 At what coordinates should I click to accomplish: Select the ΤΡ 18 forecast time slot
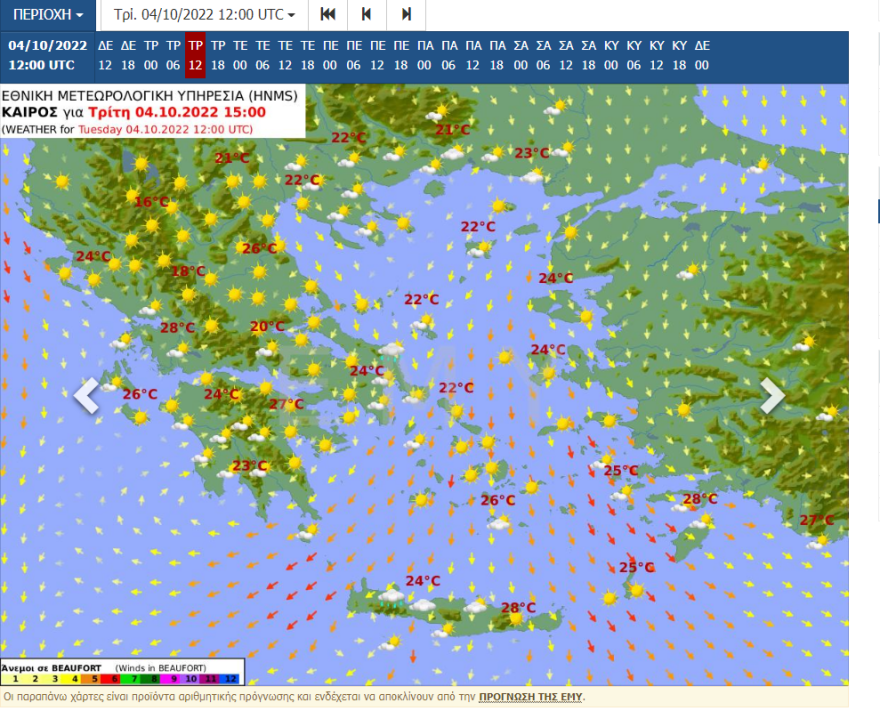(x=218, y=55)
